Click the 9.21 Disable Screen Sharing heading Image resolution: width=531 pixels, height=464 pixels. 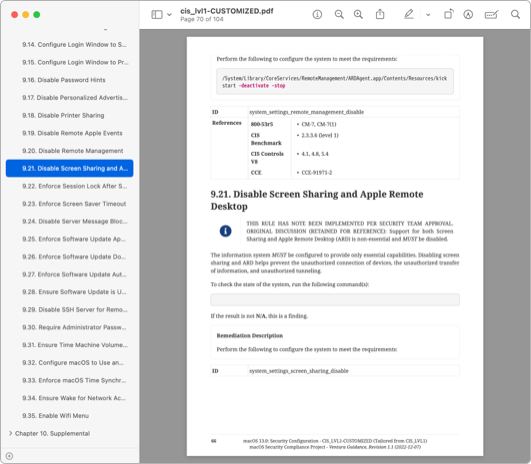tap(317, 200)
